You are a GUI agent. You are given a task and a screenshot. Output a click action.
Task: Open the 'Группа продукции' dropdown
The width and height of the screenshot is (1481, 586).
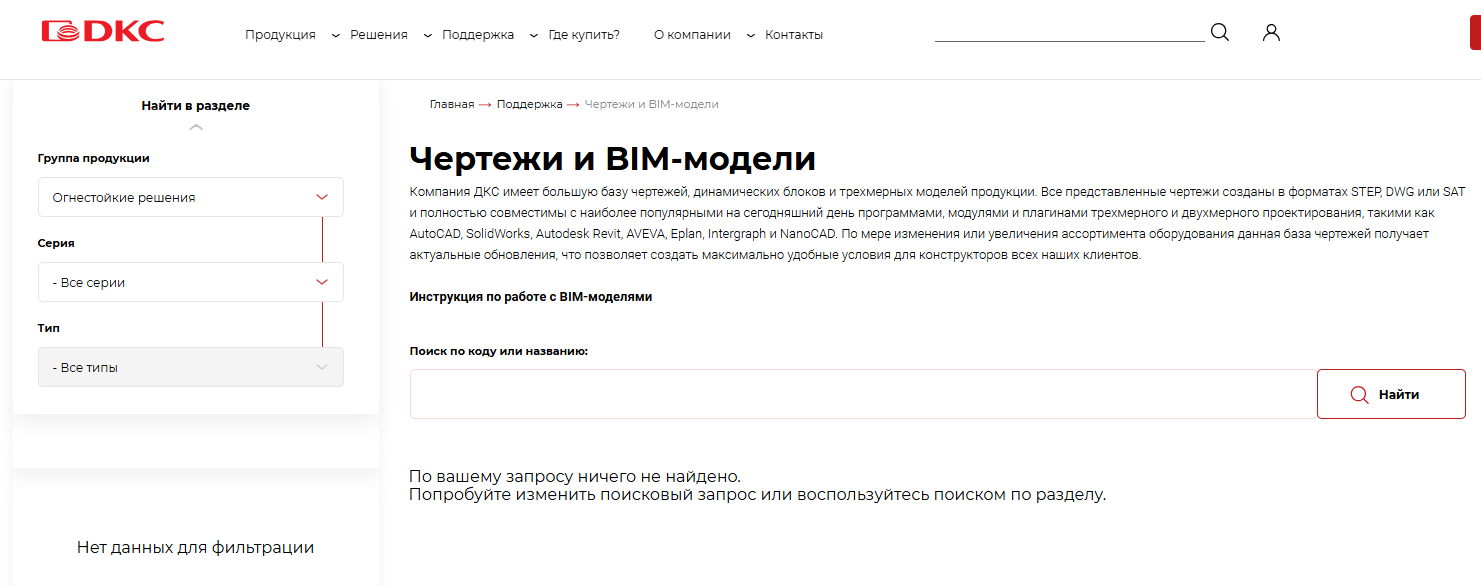pos(190,197)
